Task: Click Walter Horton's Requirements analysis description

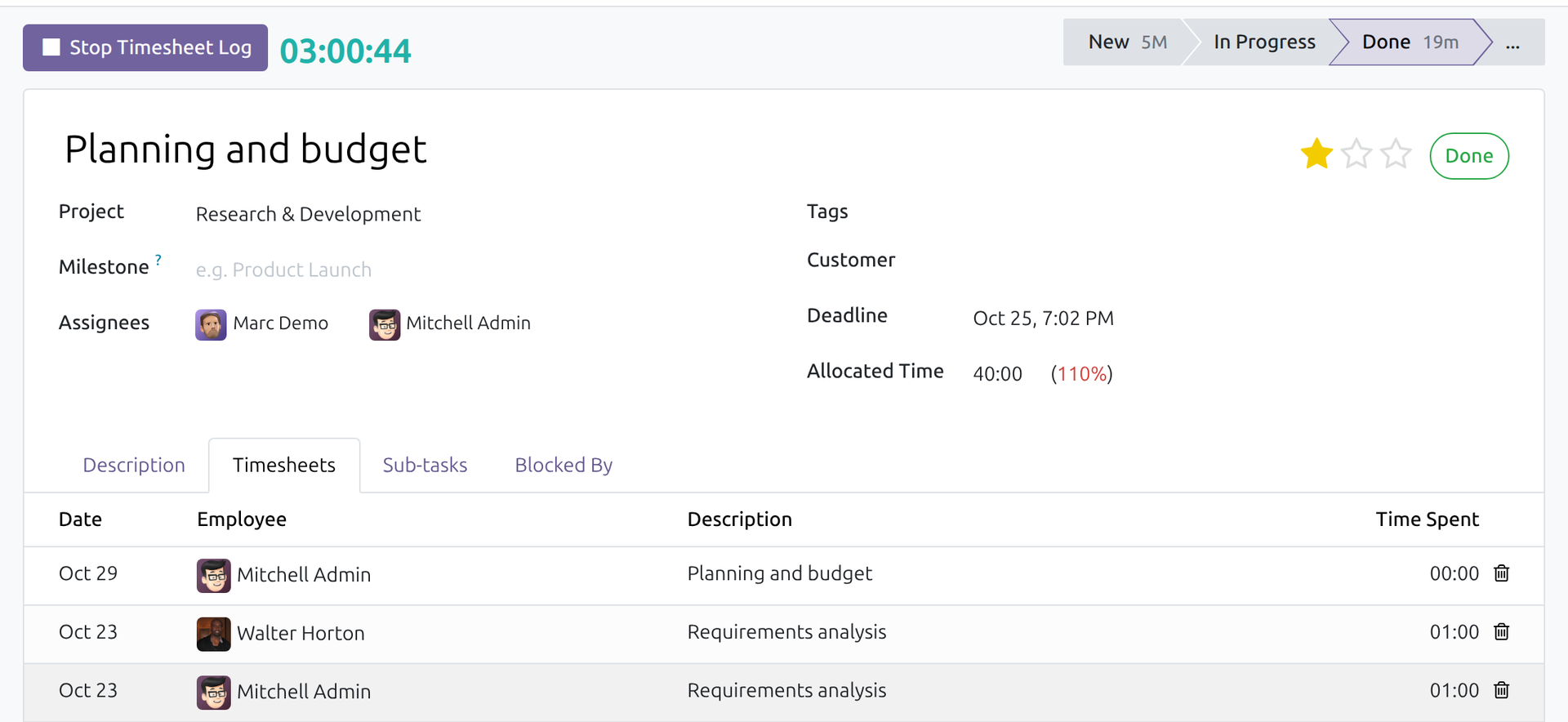Action: click(786, 632)
